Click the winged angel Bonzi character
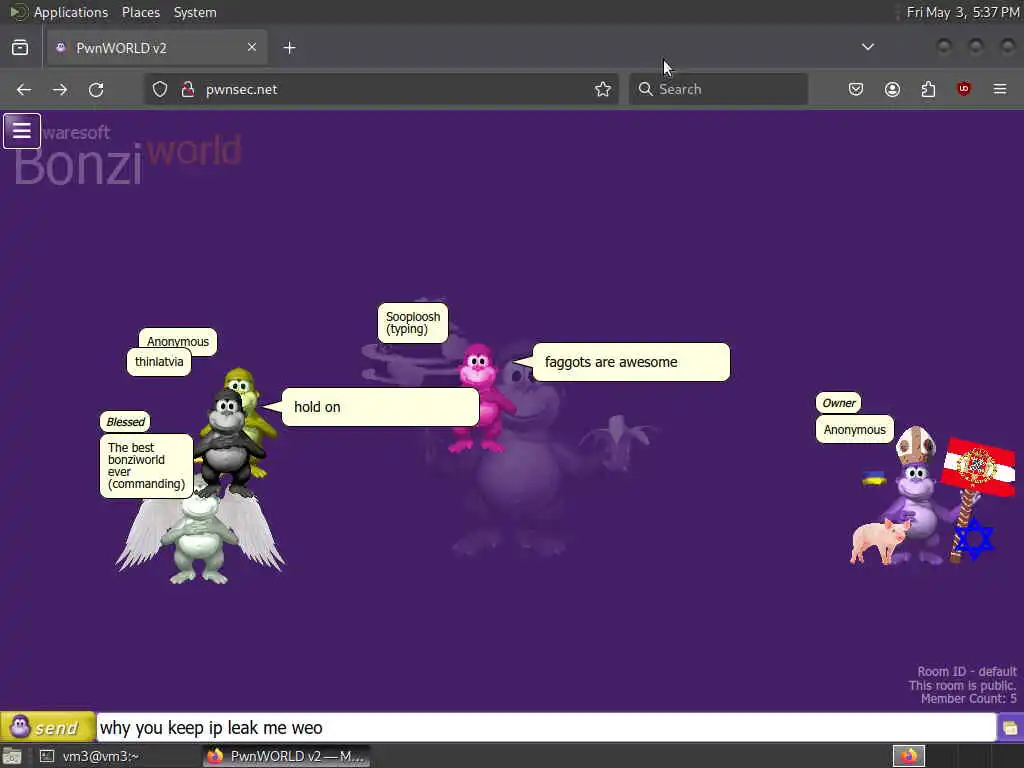 pos(199,536)
